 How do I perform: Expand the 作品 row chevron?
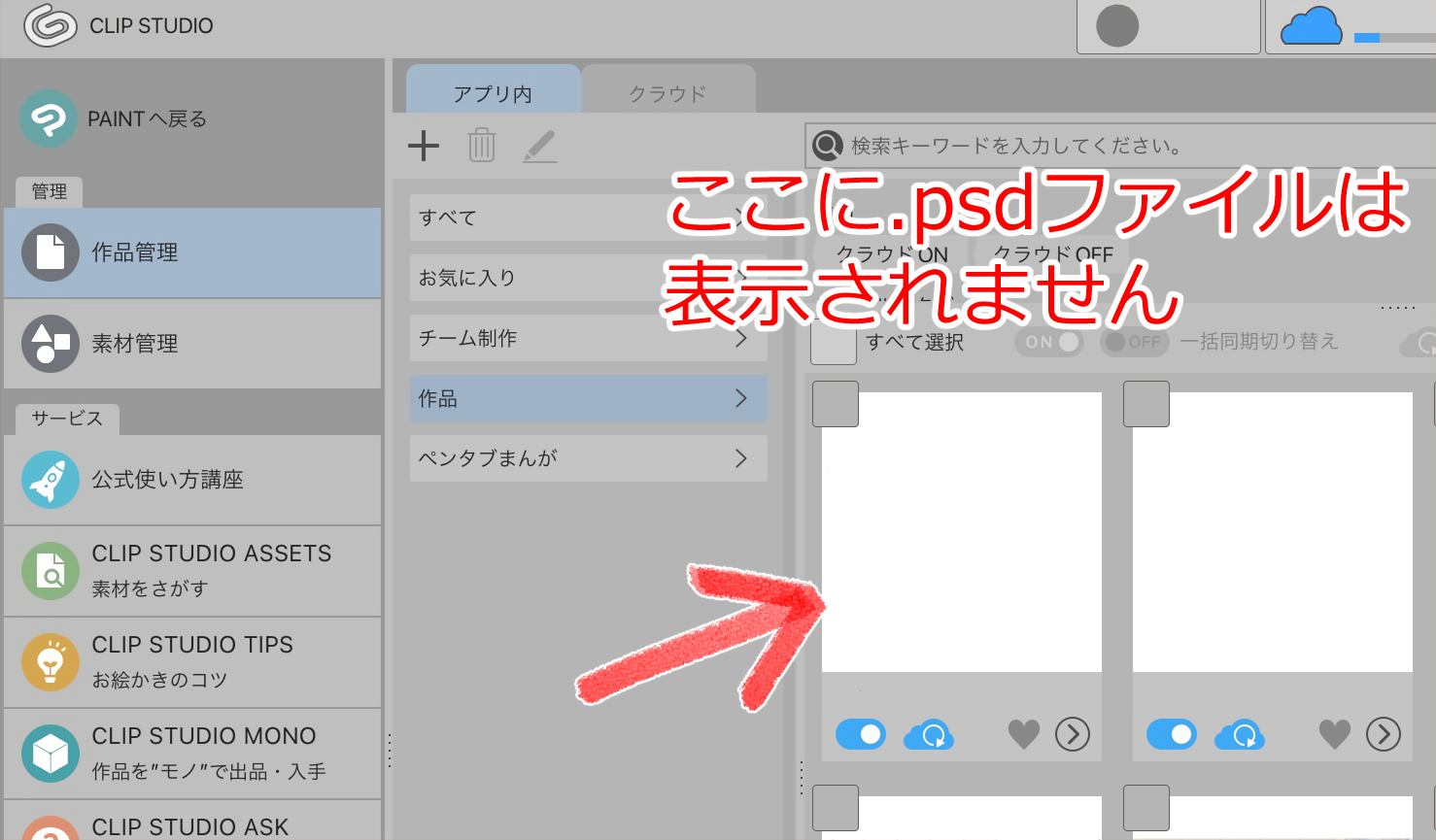[x=741, y=398]
